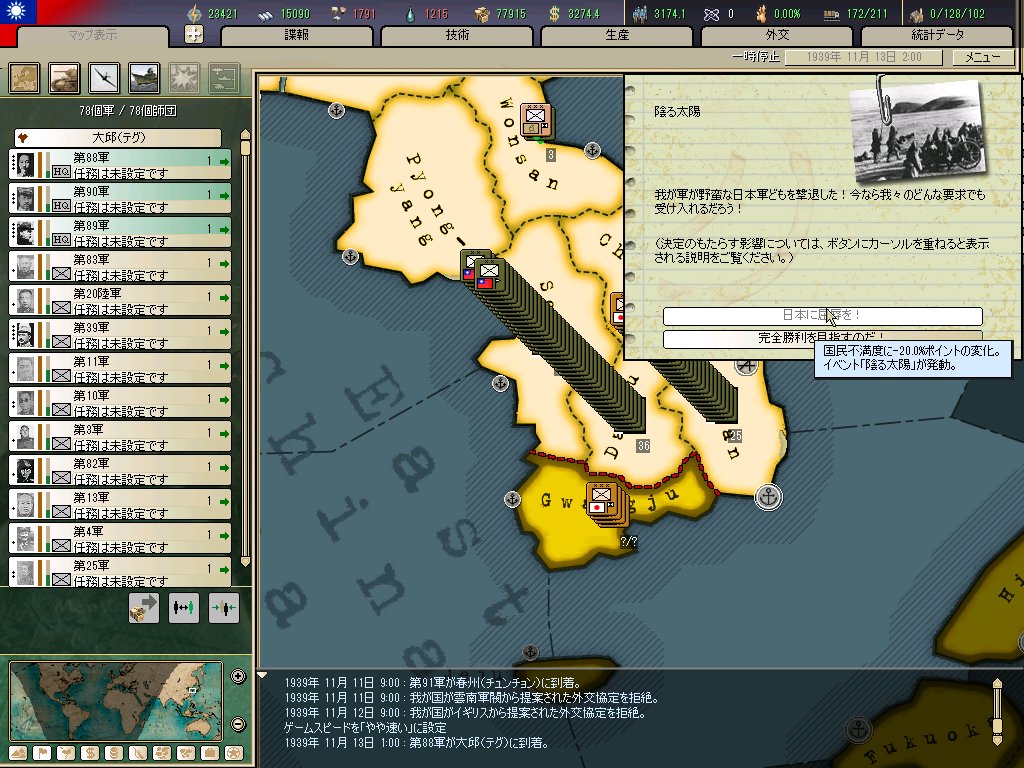This screenshot has width=1024, height=768.
Task: Zoom in the map with plus button
Action: tap(238, 677)
